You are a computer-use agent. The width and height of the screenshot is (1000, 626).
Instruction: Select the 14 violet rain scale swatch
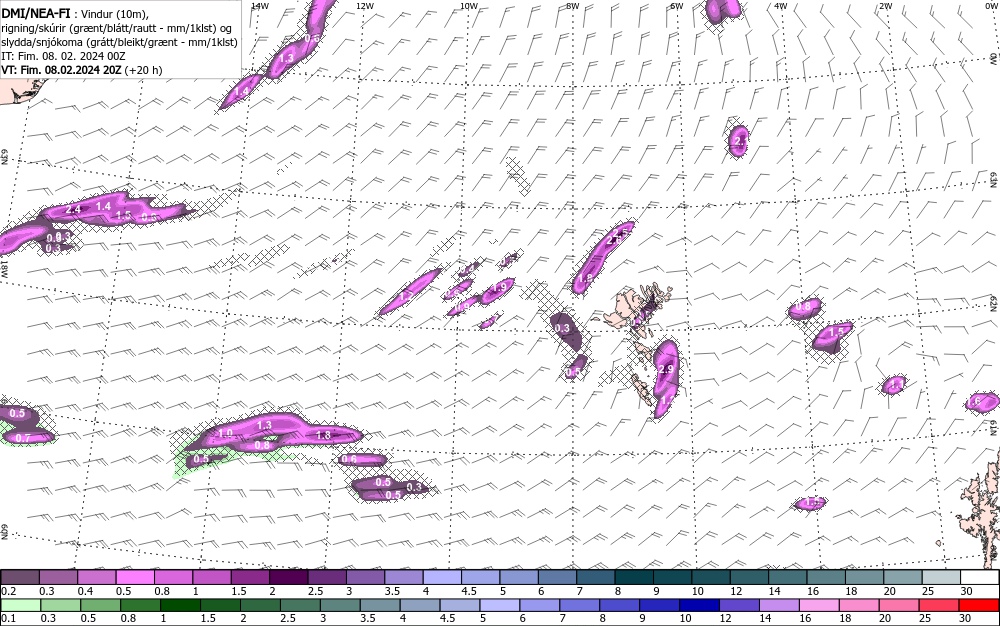pos(779,605)
